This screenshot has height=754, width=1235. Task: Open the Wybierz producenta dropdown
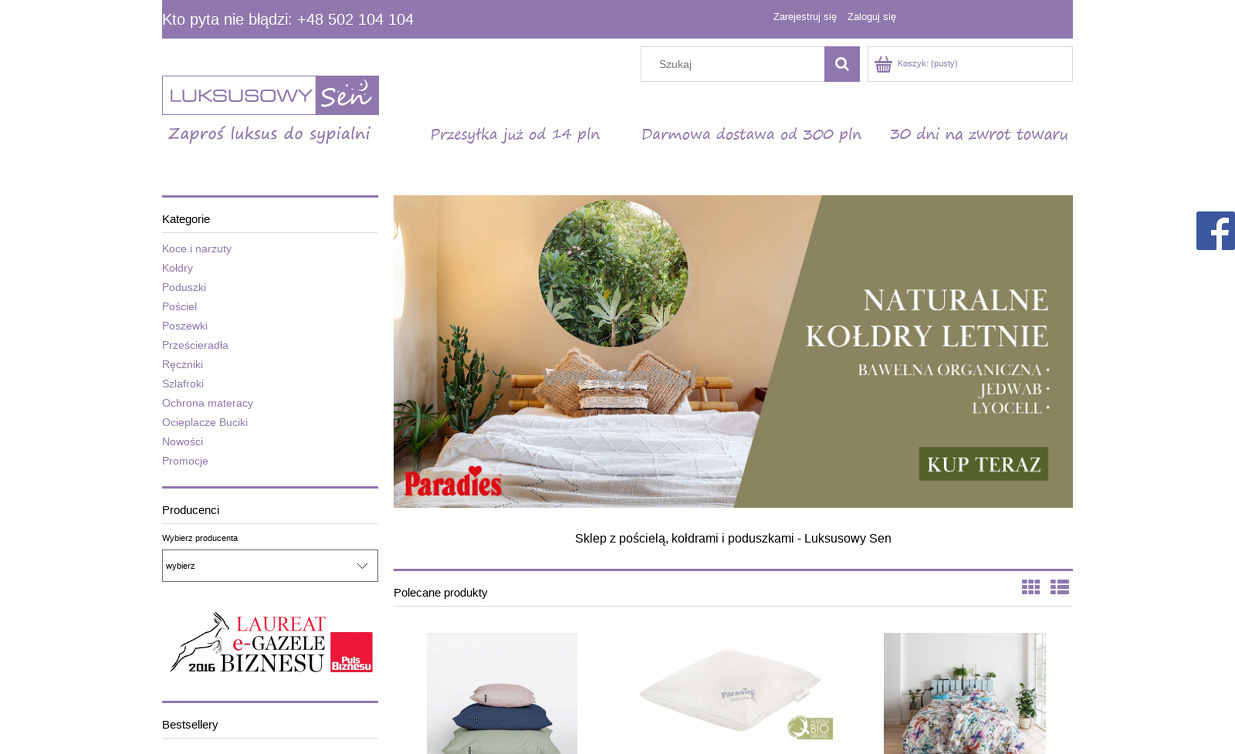tap(270, 566)
